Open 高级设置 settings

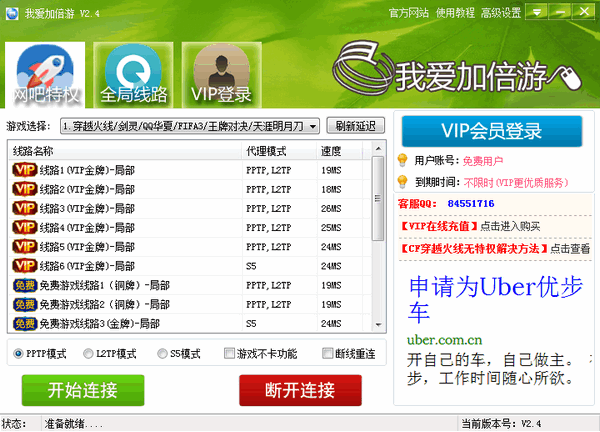click(x=501, y=13)
